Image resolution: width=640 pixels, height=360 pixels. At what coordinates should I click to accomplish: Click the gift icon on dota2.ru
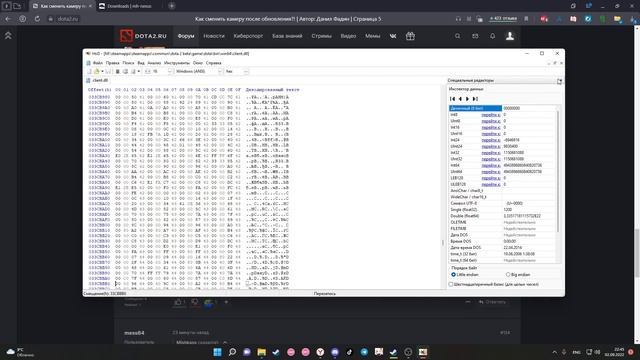[x=410, y=36]
